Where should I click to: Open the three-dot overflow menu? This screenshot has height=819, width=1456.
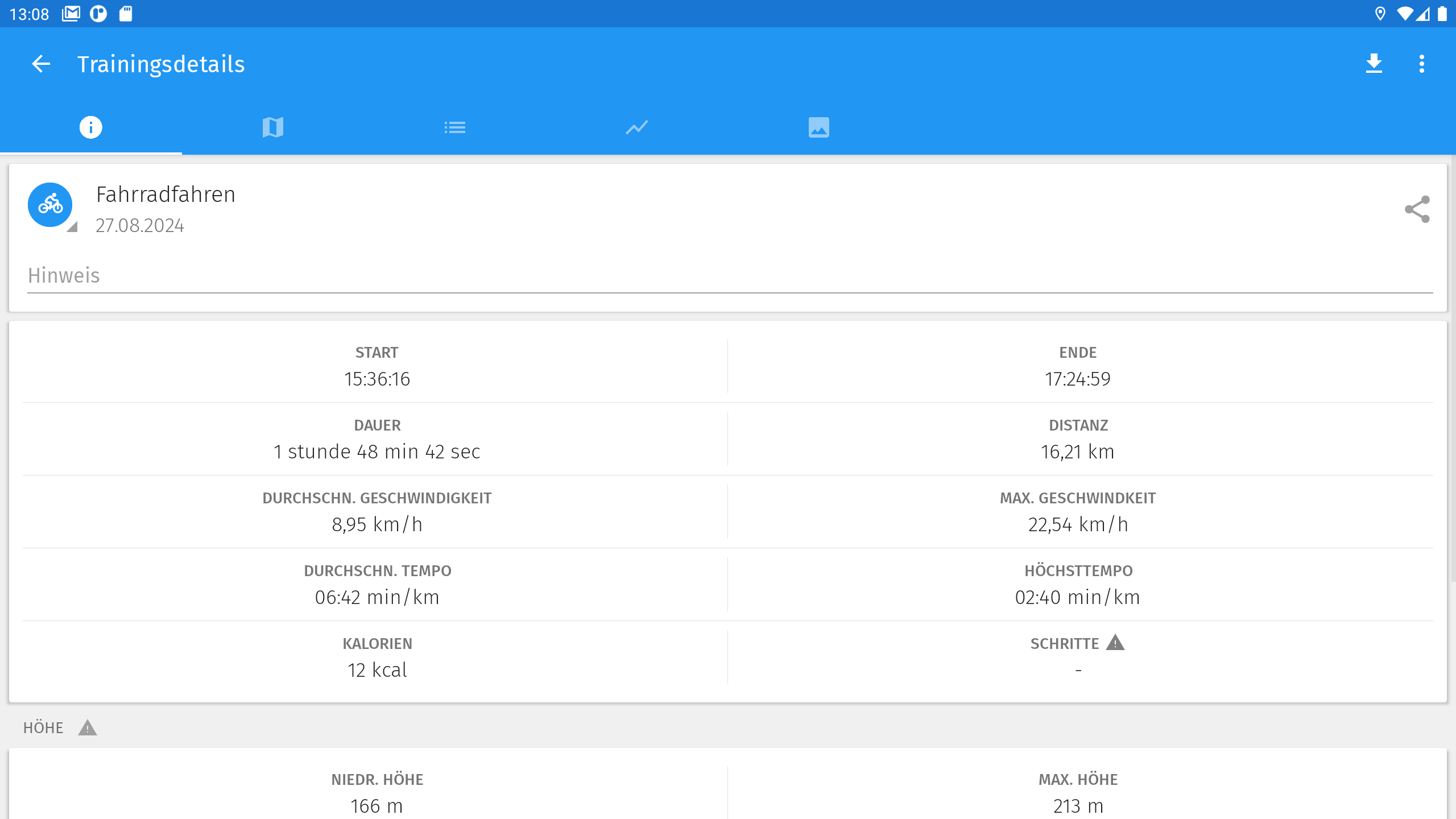pyautogui.click(x=1422, y=64)
